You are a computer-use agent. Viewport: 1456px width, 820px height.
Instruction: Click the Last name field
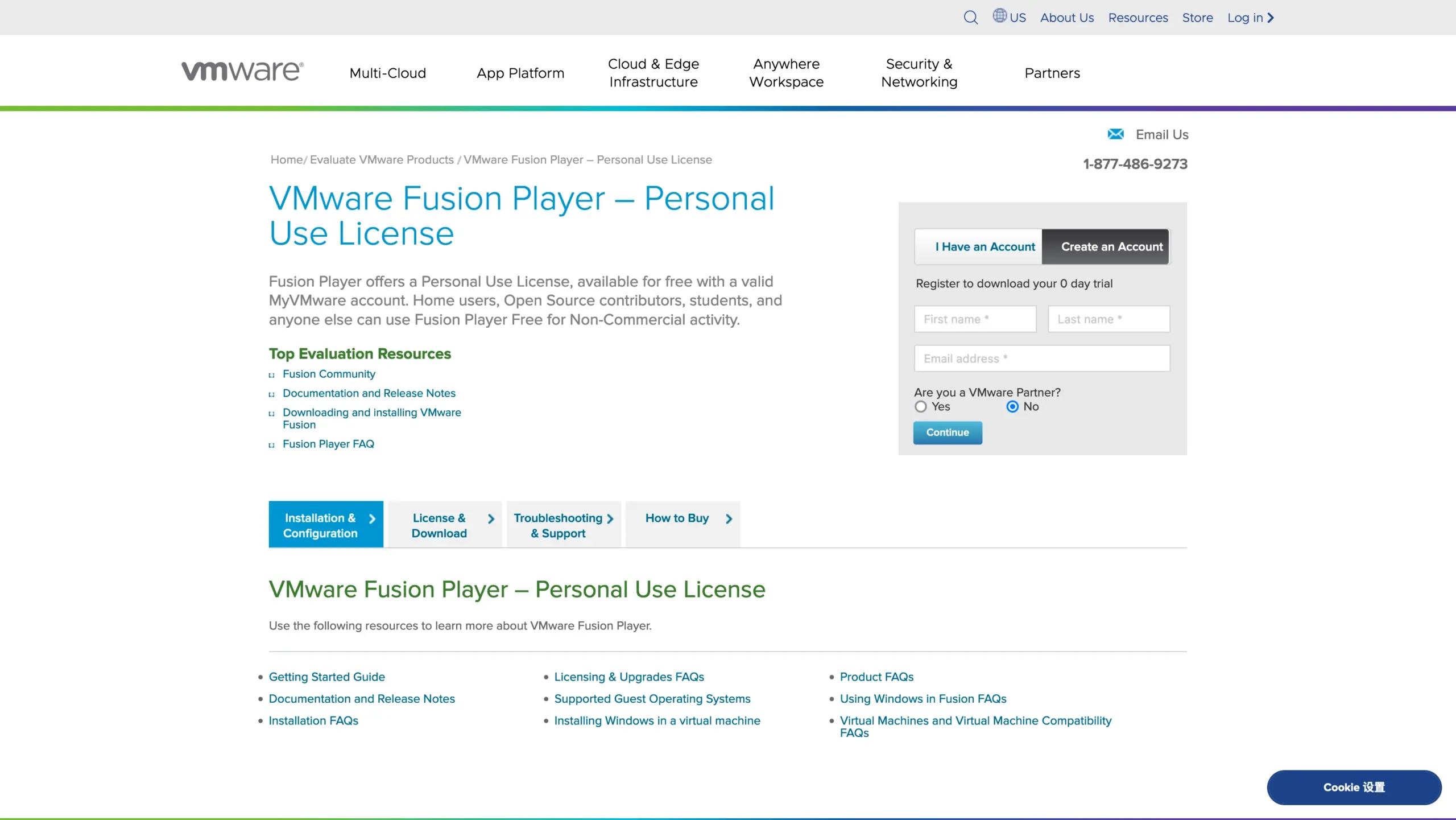[x=1108, y=319]
